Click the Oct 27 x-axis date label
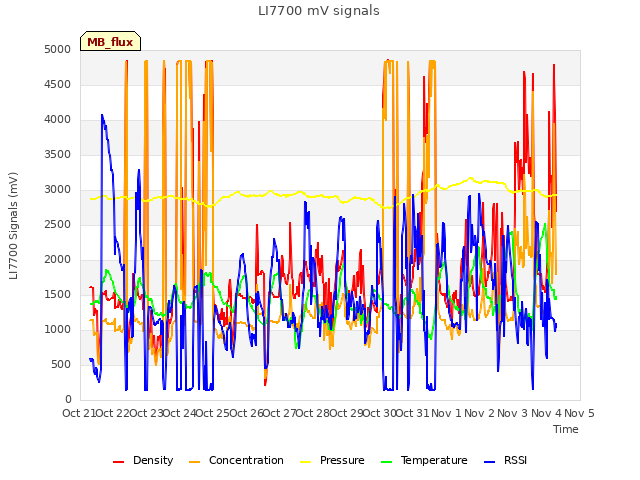Screen dimensions: 640x480 point(280,413)
